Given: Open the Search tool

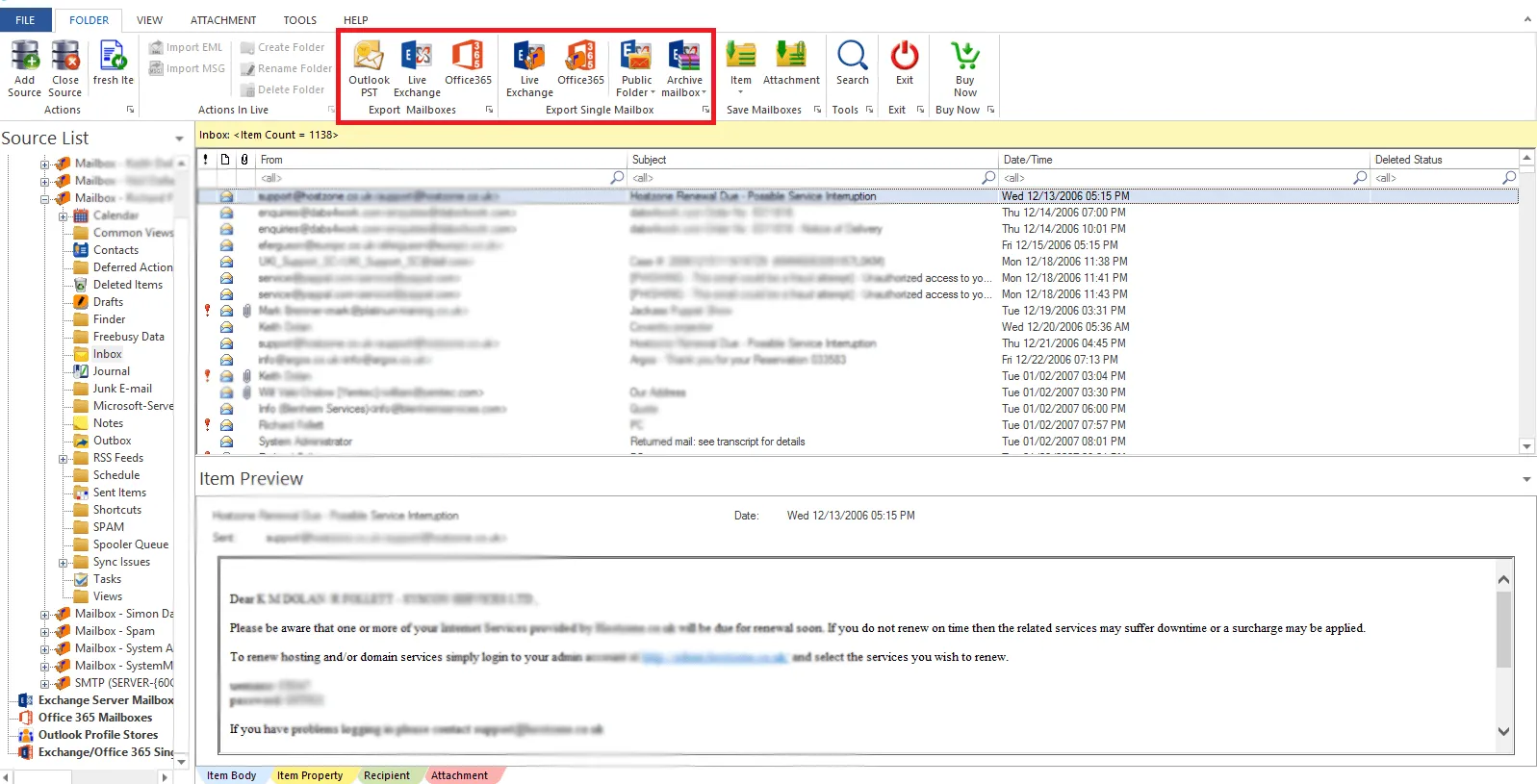Looking at the screenshot, I should (x=853, y=63).
